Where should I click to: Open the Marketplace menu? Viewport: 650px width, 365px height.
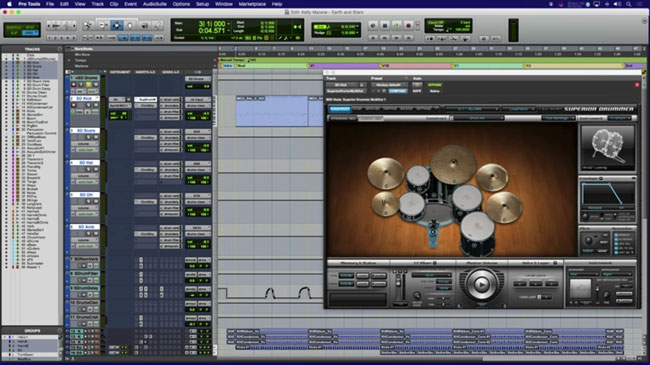pyautogui.click(x=252, y=4)
